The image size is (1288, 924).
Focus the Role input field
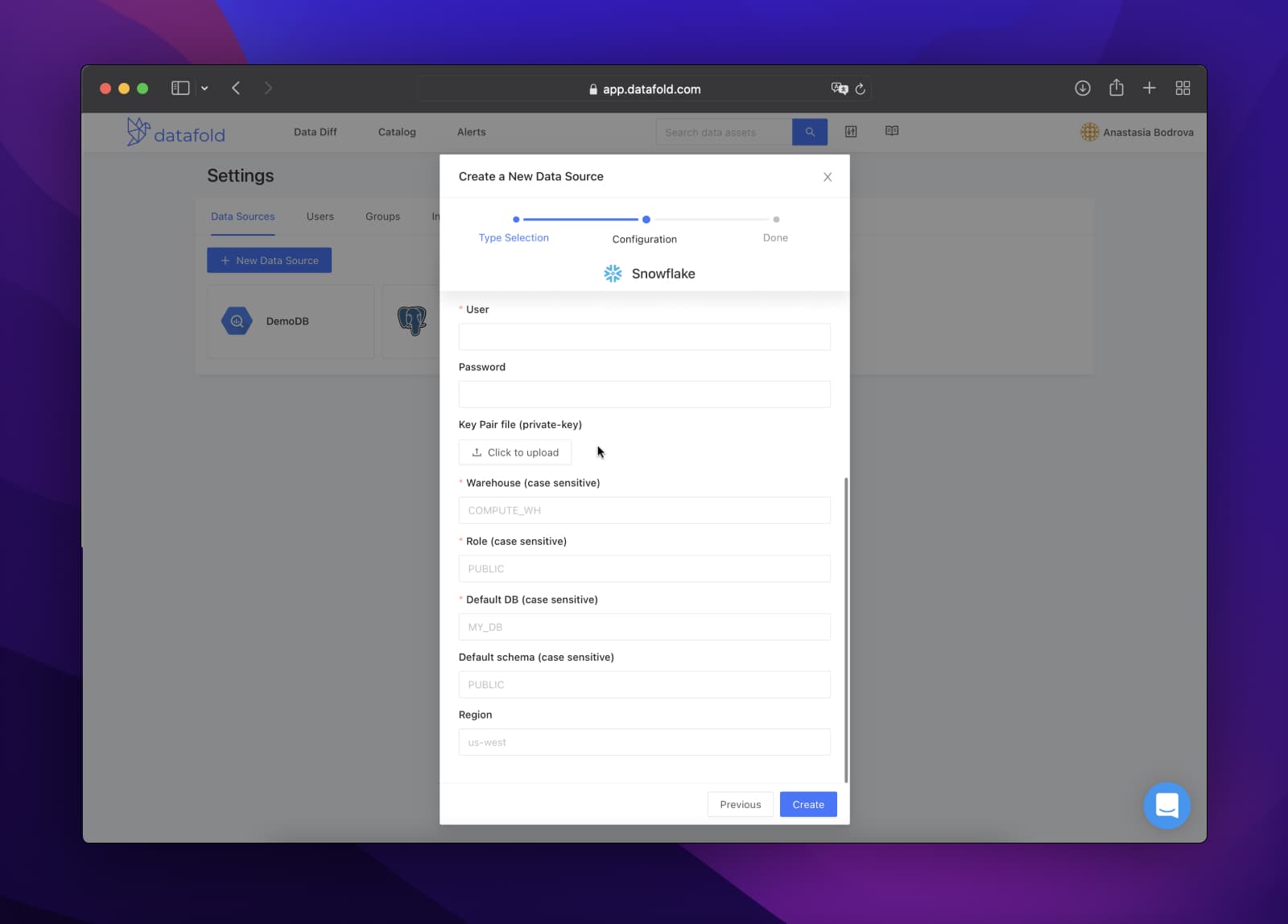644,568
